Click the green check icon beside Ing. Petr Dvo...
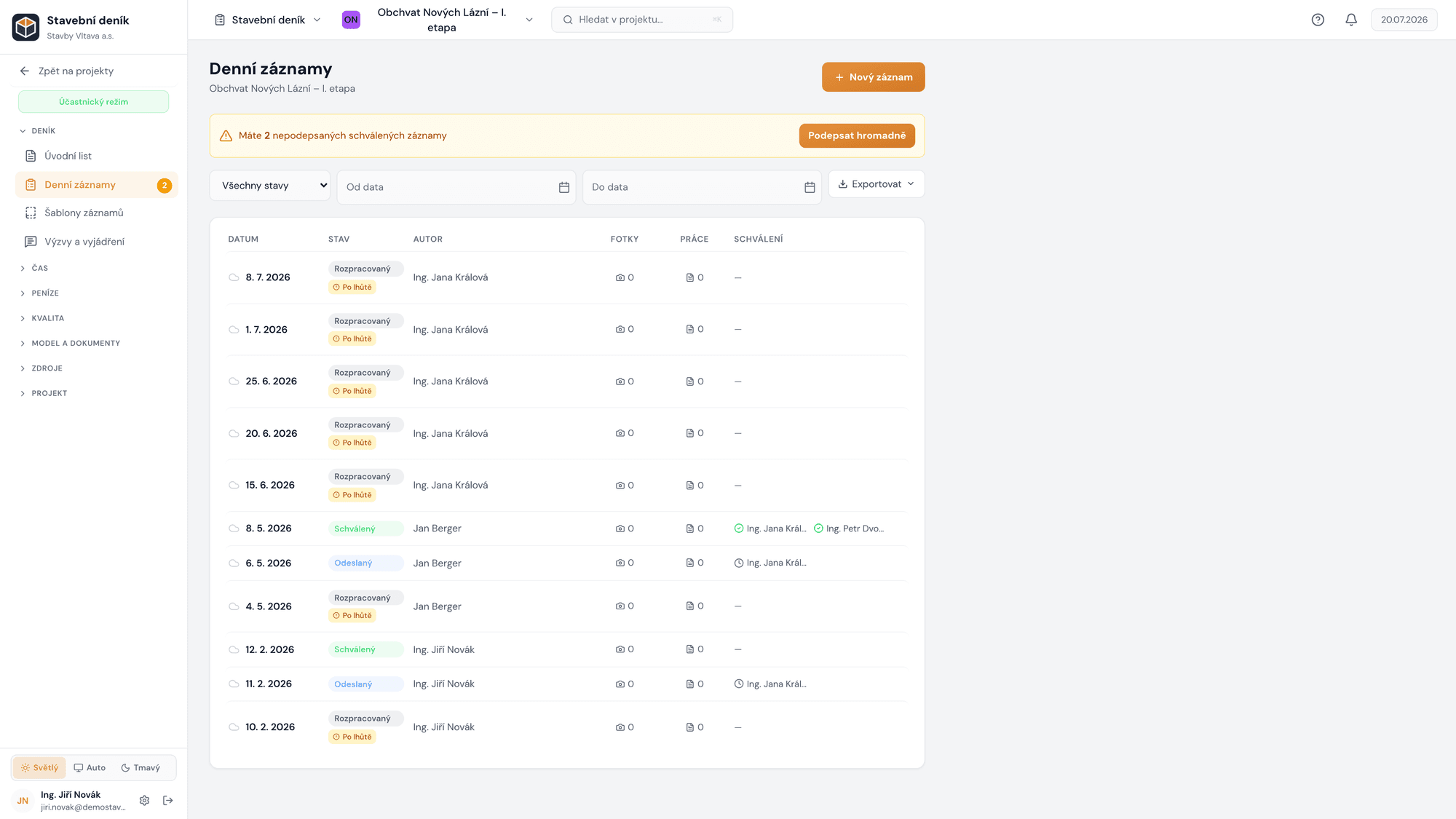This screenshot has width=1456, height=819. tap(818, 529)
